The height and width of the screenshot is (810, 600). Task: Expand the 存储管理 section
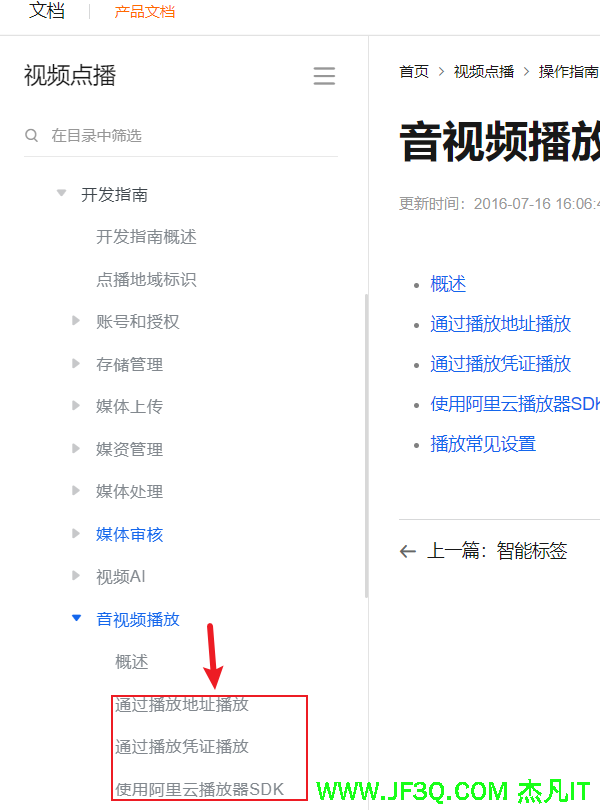click(x=76, y=364)
